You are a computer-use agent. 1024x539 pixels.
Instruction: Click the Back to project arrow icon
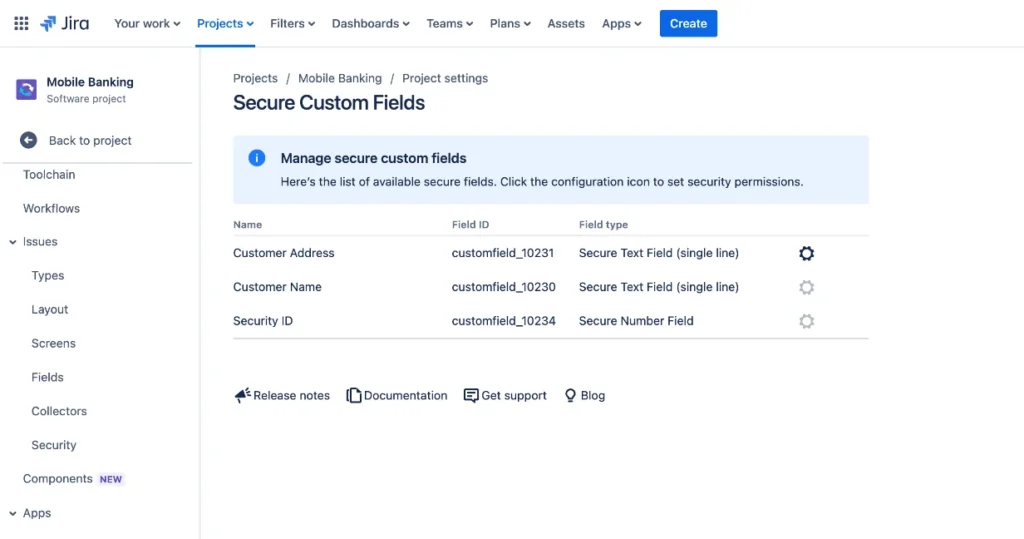point(28,140)
